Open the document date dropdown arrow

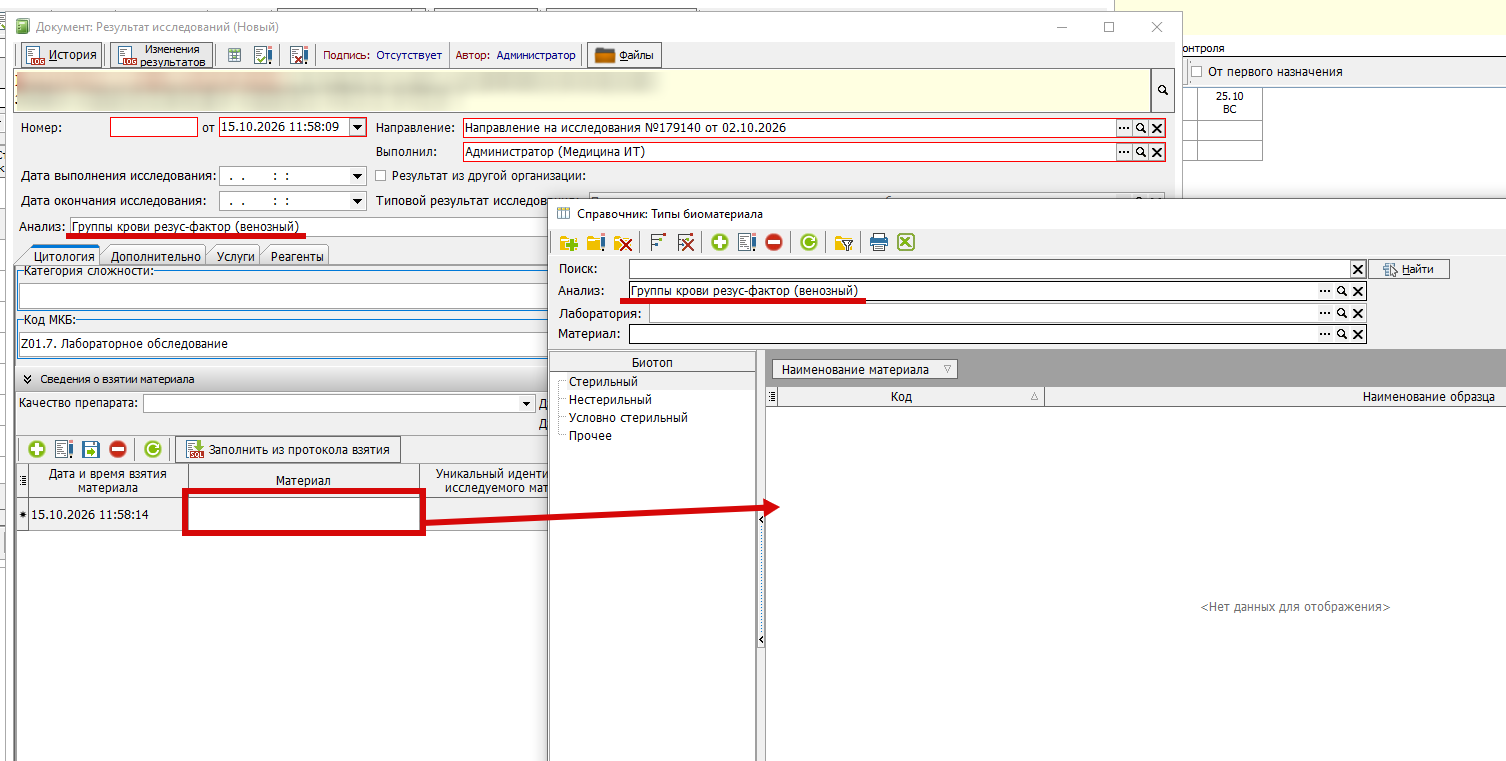pos(358,127)
